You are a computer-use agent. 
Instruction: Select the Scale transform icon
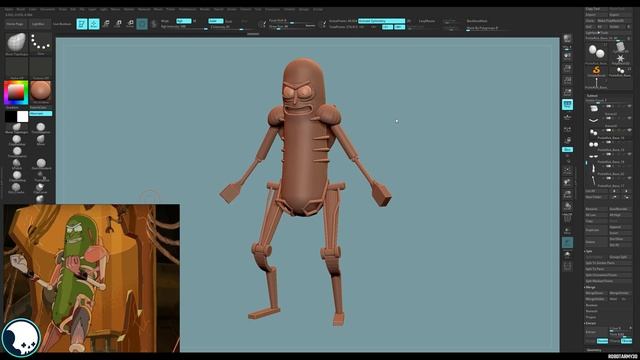pos(118,24)
